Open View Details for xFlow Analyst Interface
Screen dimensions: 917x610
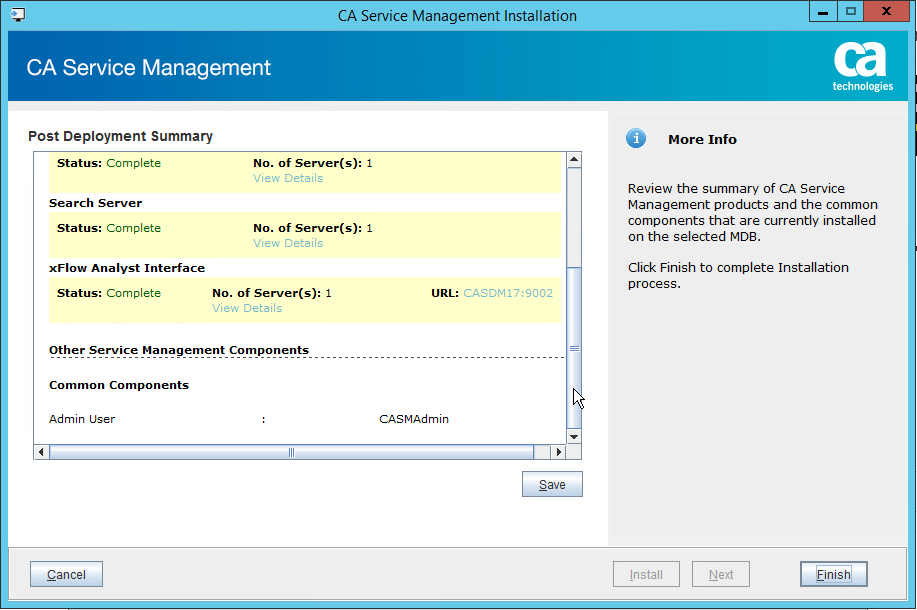(246, 308)
